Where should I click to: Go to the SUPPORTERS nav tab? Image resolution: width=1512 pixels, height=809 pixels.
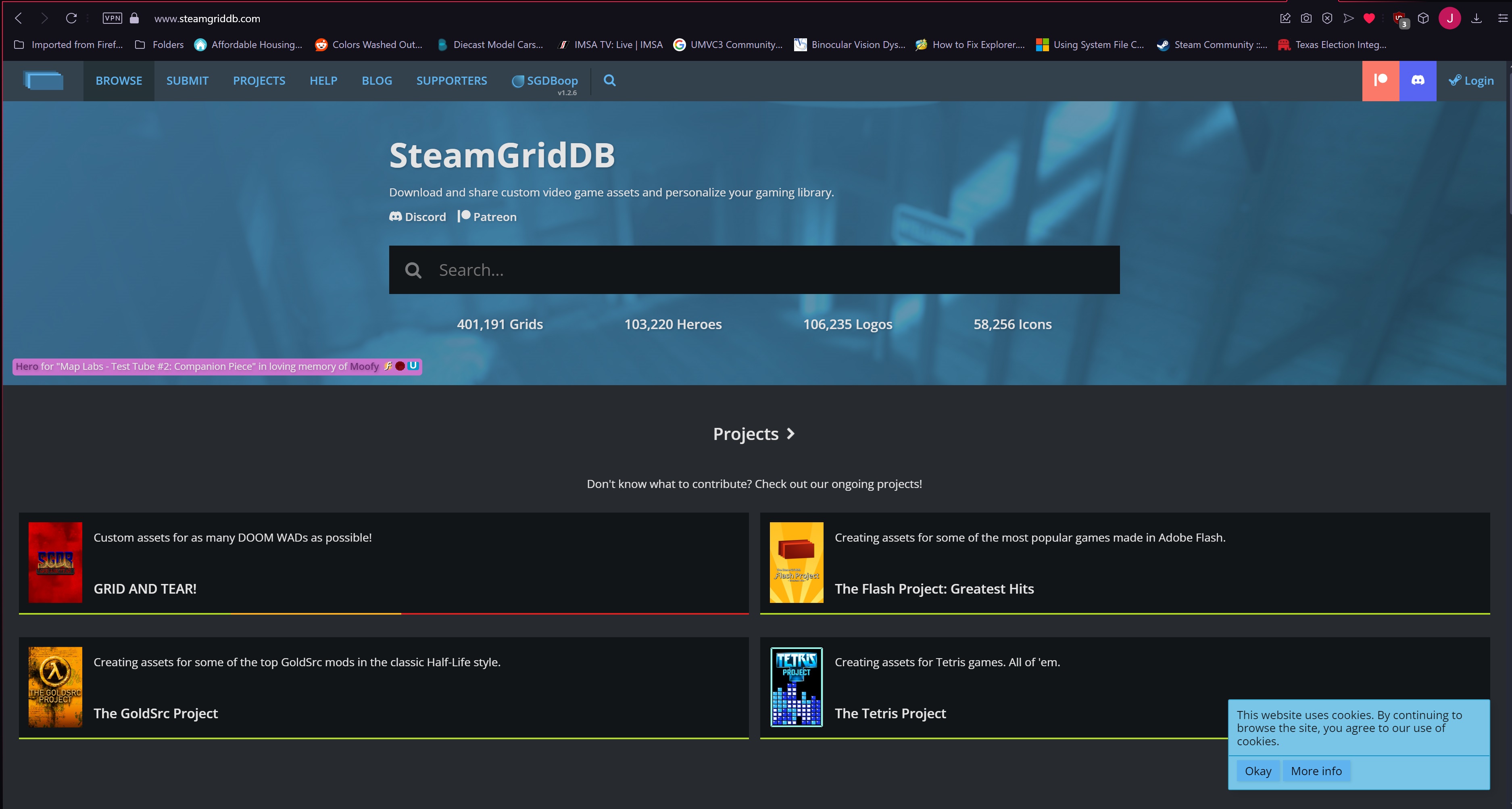click(451, 80)
